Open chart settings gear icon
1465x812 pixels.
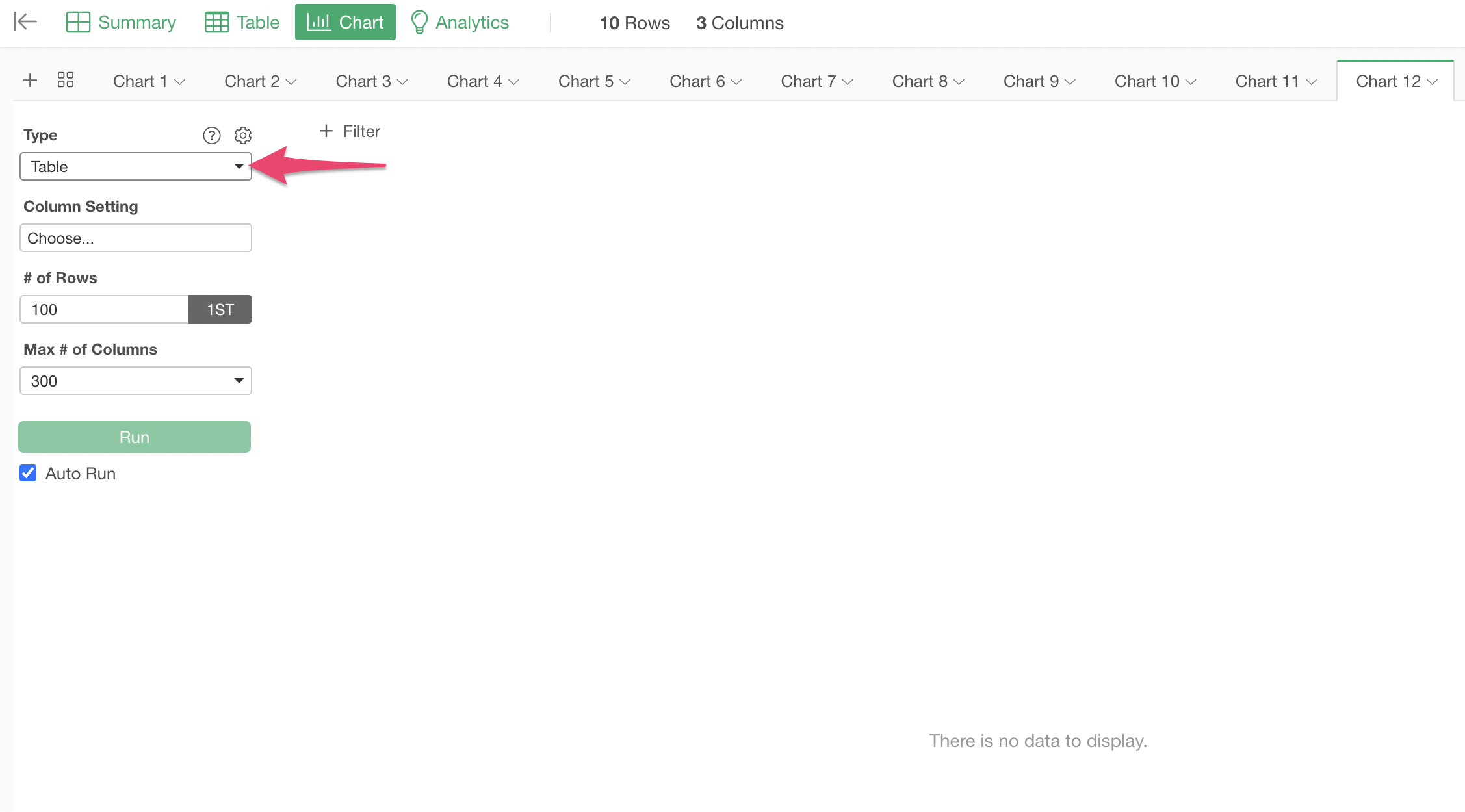pyautogui.click(x=243, y=135)
